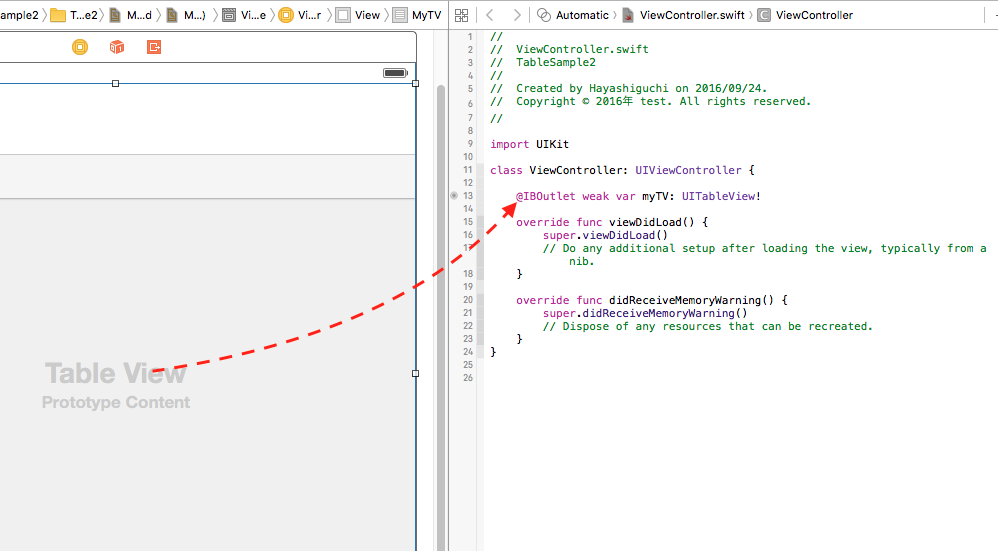Click the UITableView type in line 13

(721, 196)
